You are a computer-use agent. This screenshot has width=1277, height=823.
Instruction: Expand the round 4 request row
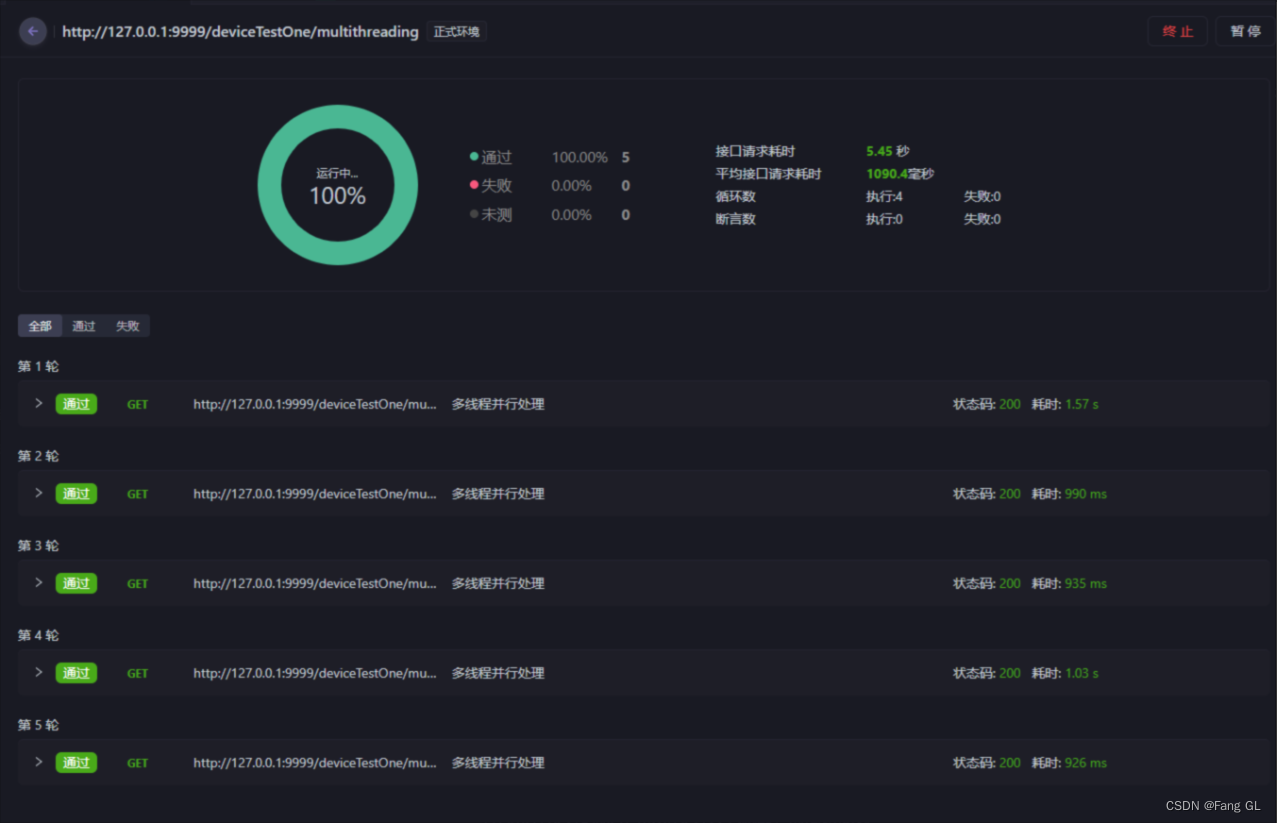pos(39,672)
